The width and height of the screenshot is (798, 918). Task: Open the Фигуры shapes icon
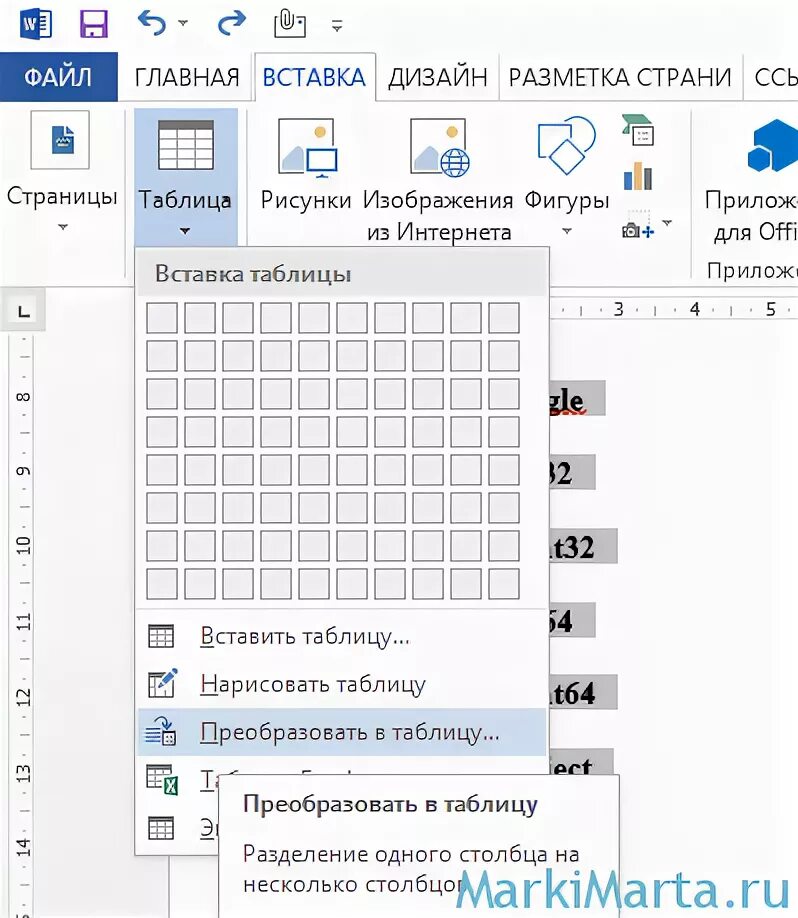[566, 145]
